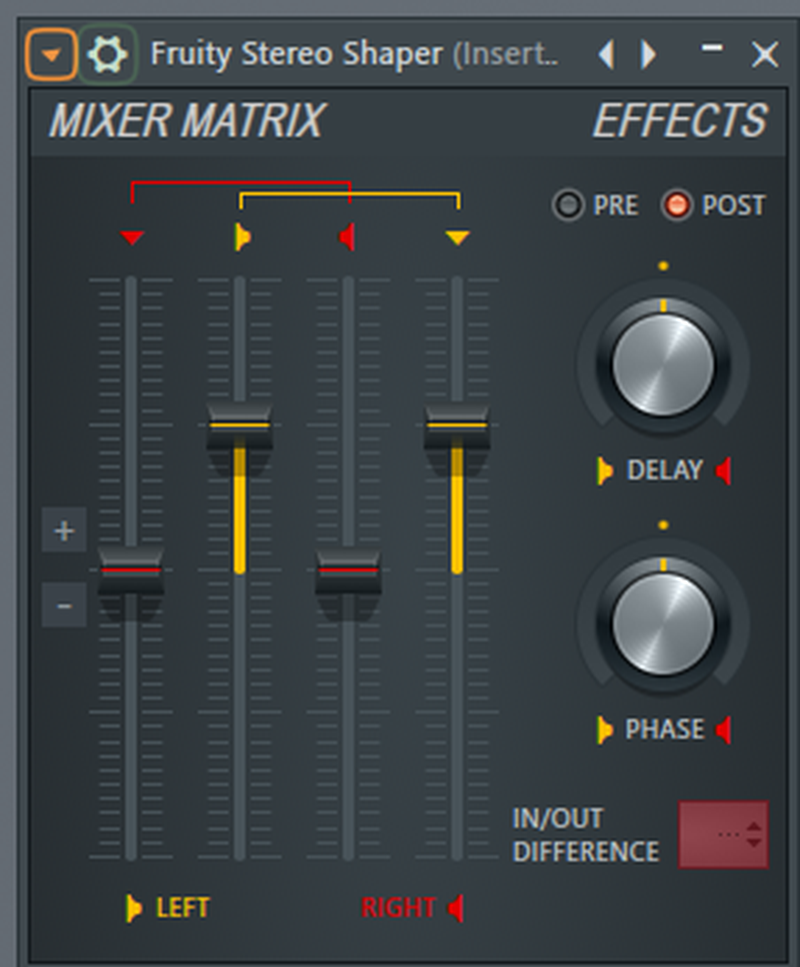Click the yellow down-arrow above fourth fader

[458, 237]
